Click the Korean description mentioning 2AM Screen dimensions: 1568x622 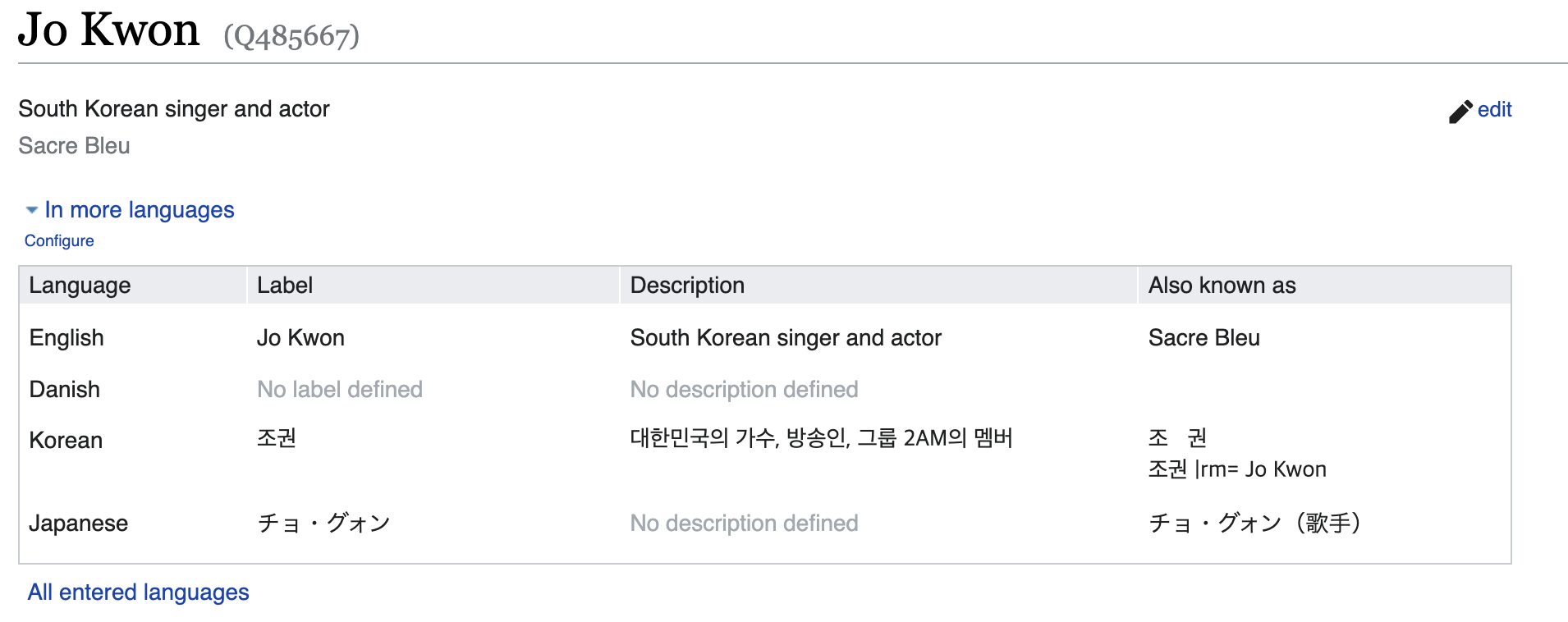820,438
